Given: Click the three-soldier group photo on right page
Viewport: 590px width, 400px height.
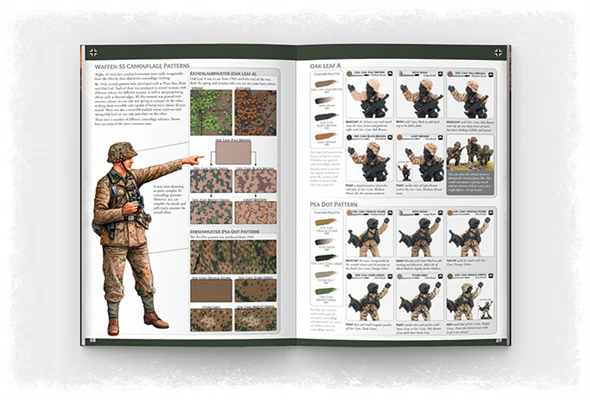Looking at the screenshot, I should (470, 153).
